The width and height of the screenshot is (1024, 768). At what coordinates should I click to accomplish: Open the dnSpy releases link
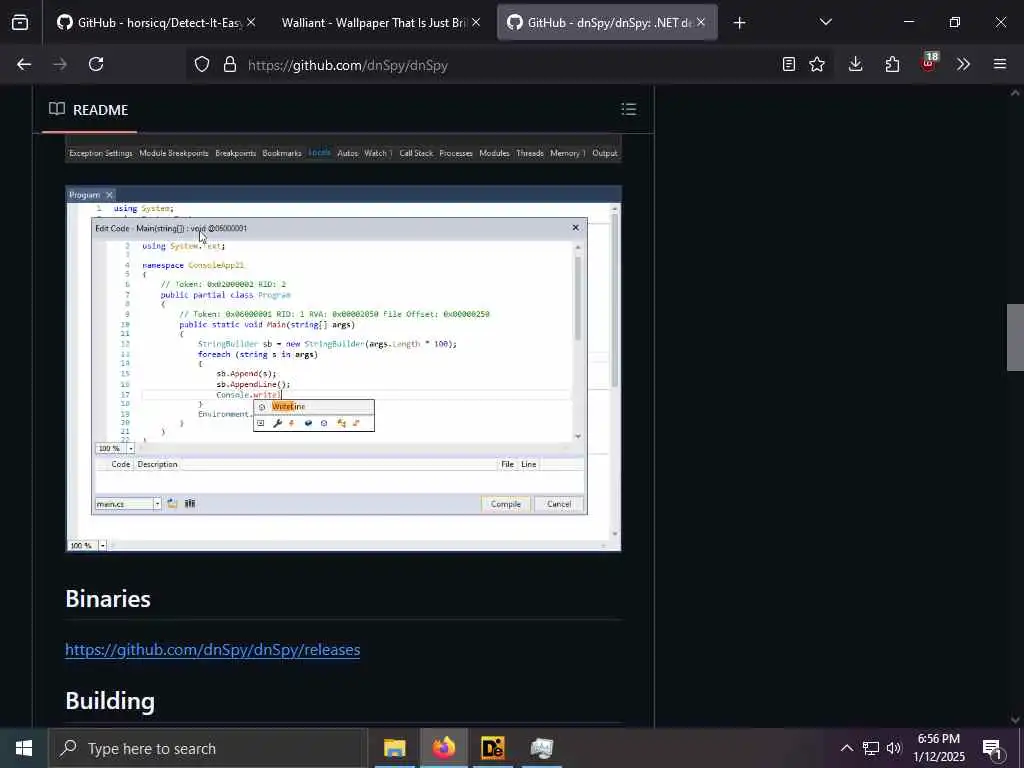[x=212, y=650]
